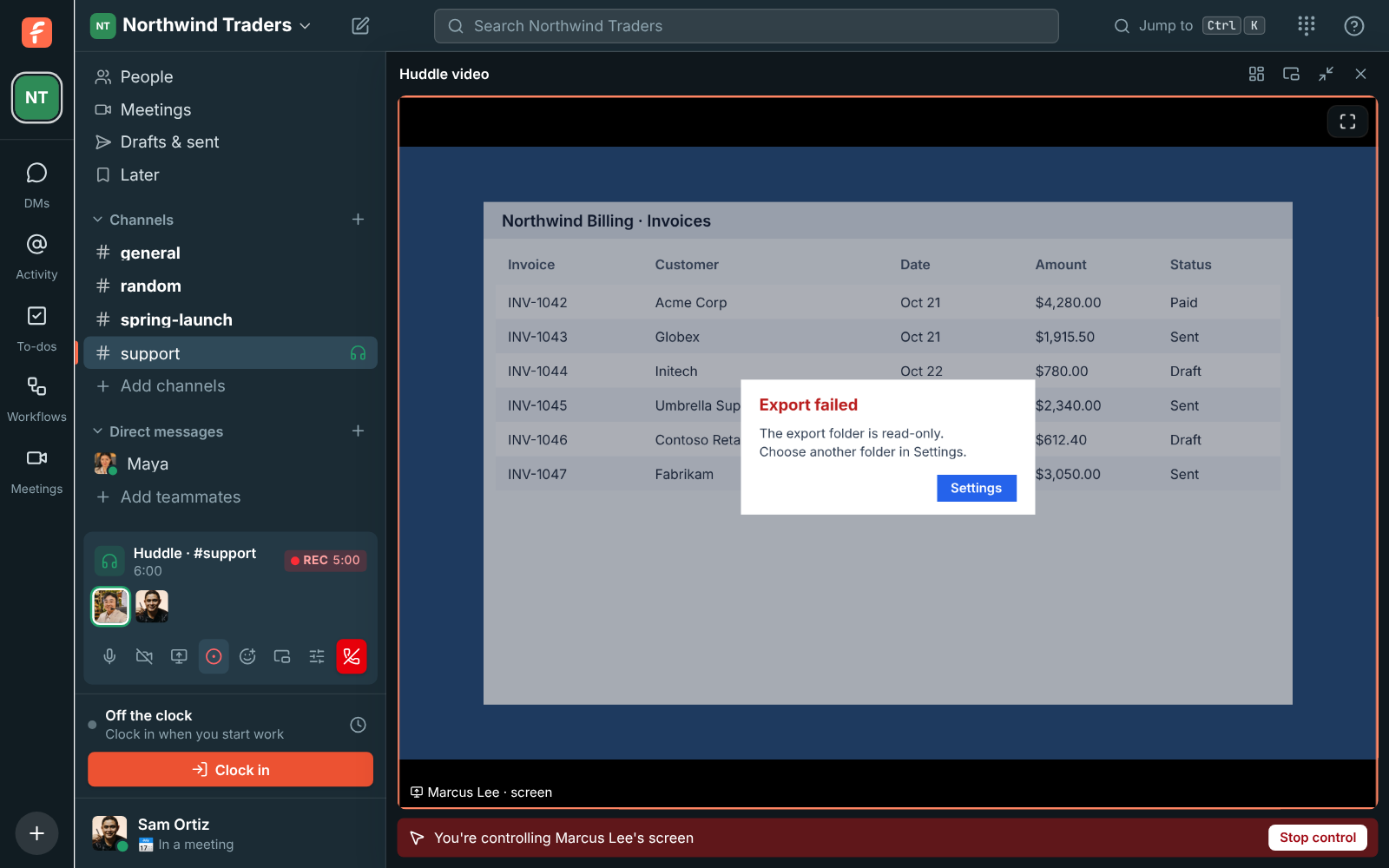The width and height of the screenshot is (1389, 868).
Task: Leave the huddle with the red hang-up button
Action: coord(352,656)
